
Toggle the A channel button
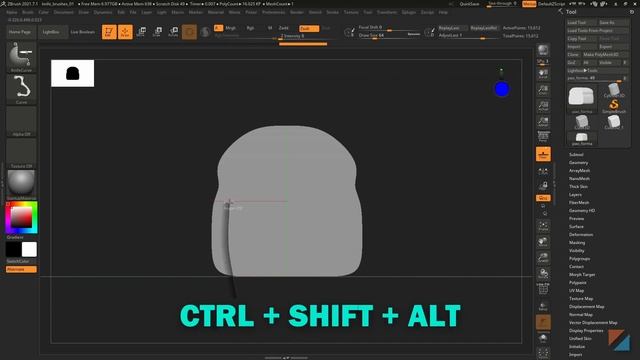[x=218, y=28]
